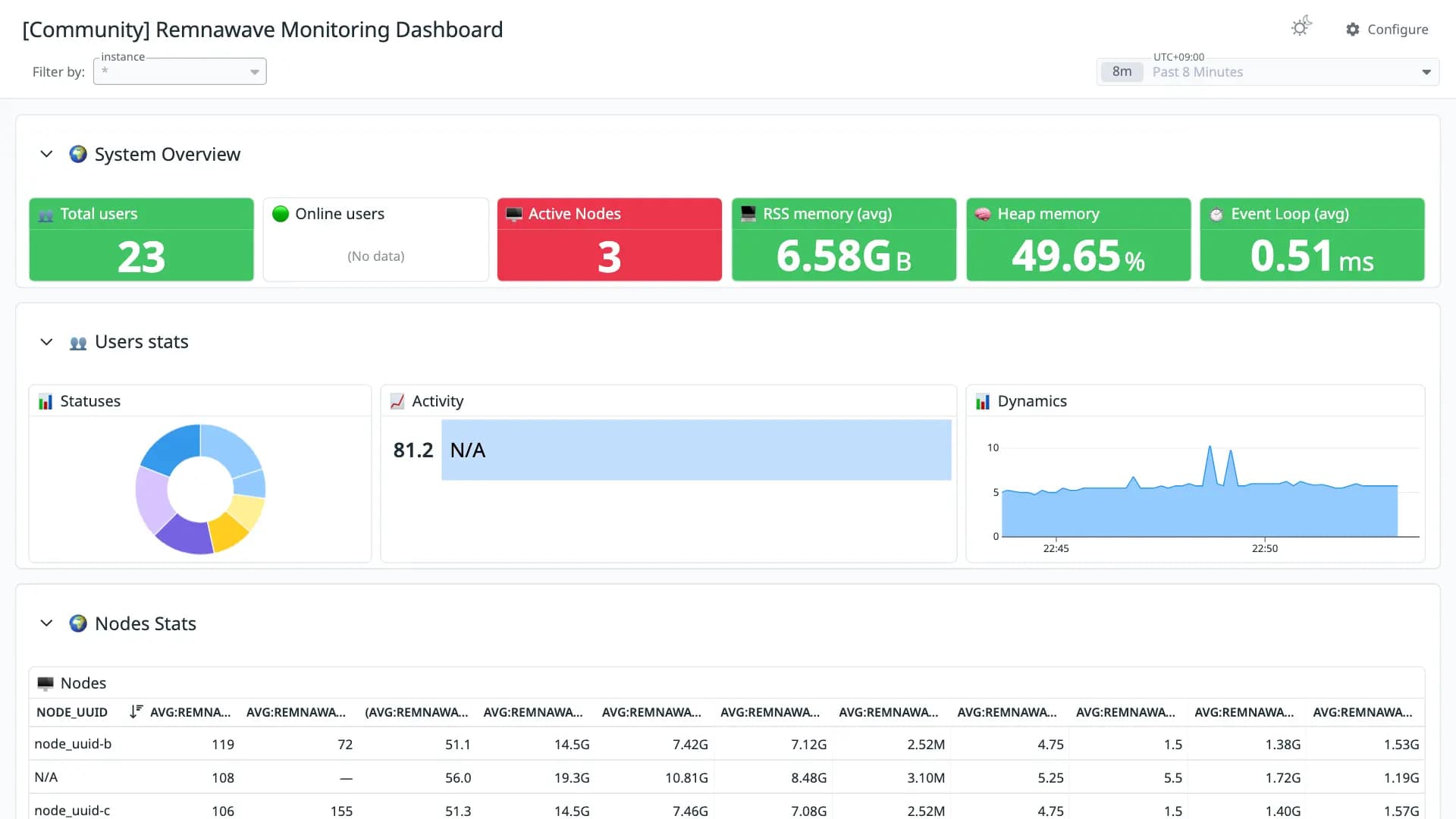Sort by the NODE_UUID column header

(x=72, y=712)
